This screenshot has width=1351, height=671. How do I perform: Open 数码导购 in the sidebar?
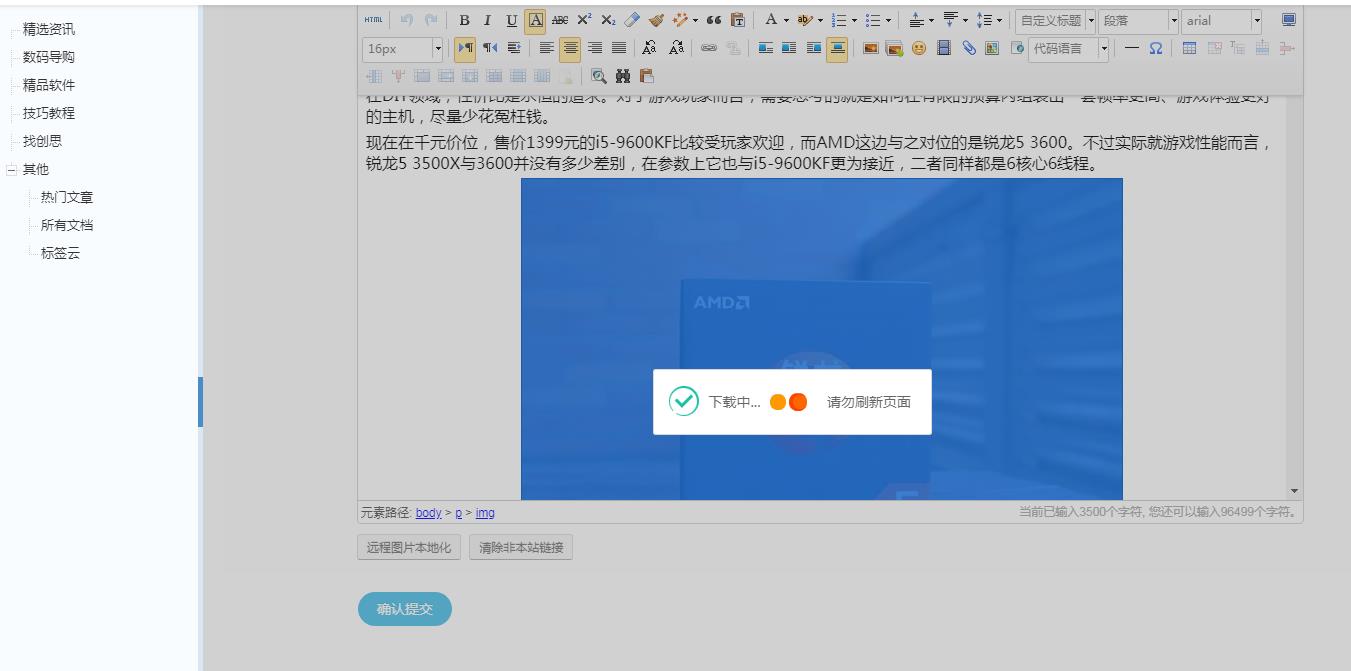49,58
